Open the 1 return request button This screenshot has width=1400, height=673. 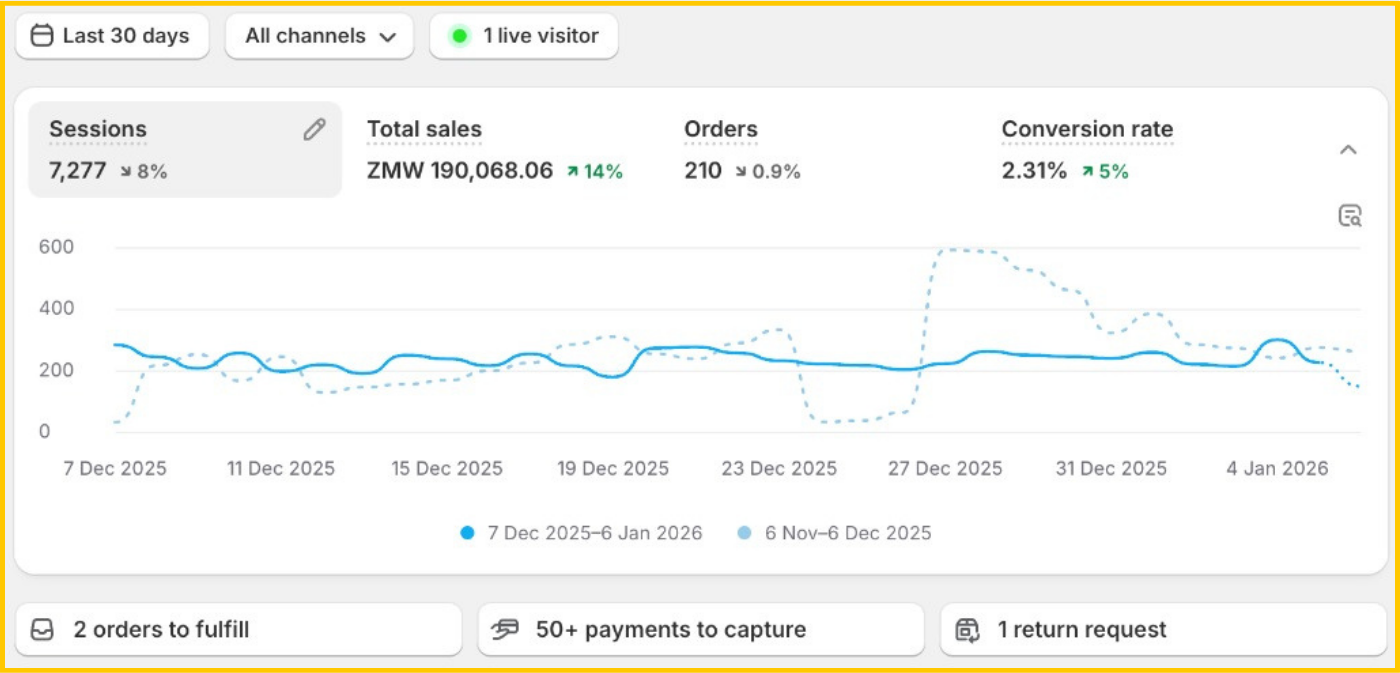[x=1162, y=630]
